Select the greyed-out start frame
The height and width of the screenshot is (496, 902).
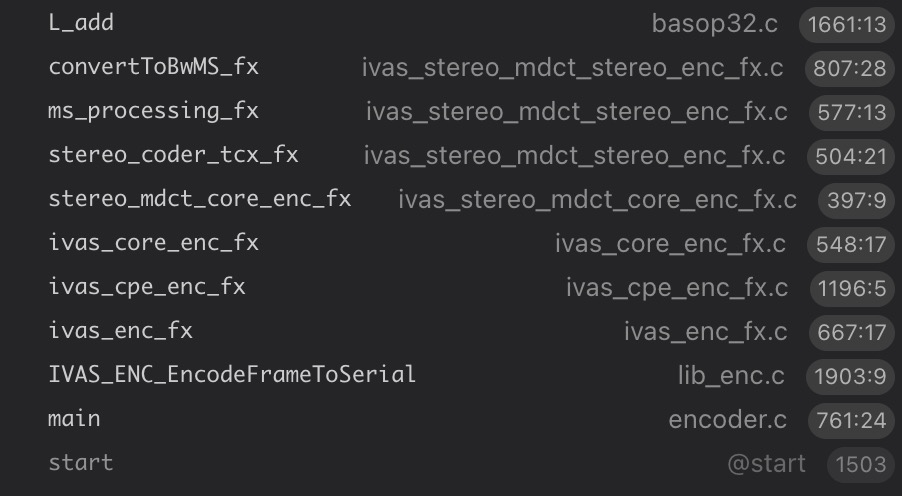point(81,463)
